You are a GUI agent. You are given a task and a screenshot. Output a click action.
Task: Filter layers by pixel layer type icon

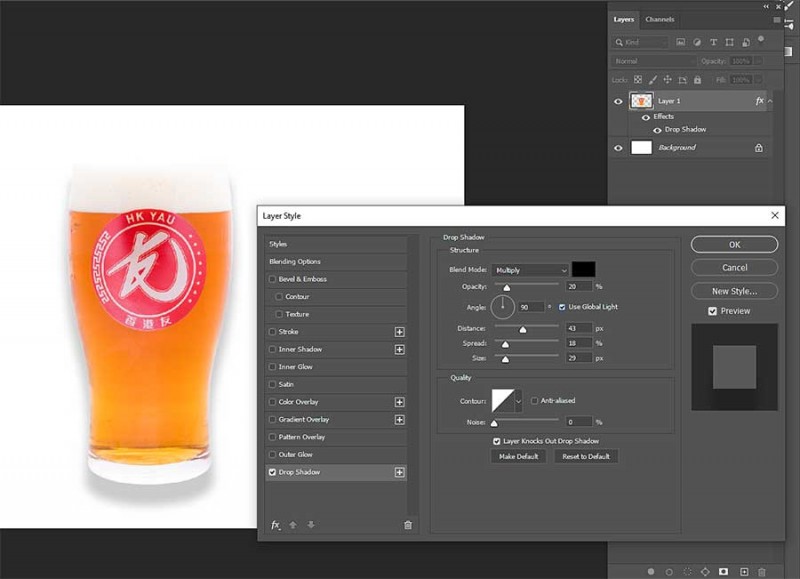tap(681, 42)
